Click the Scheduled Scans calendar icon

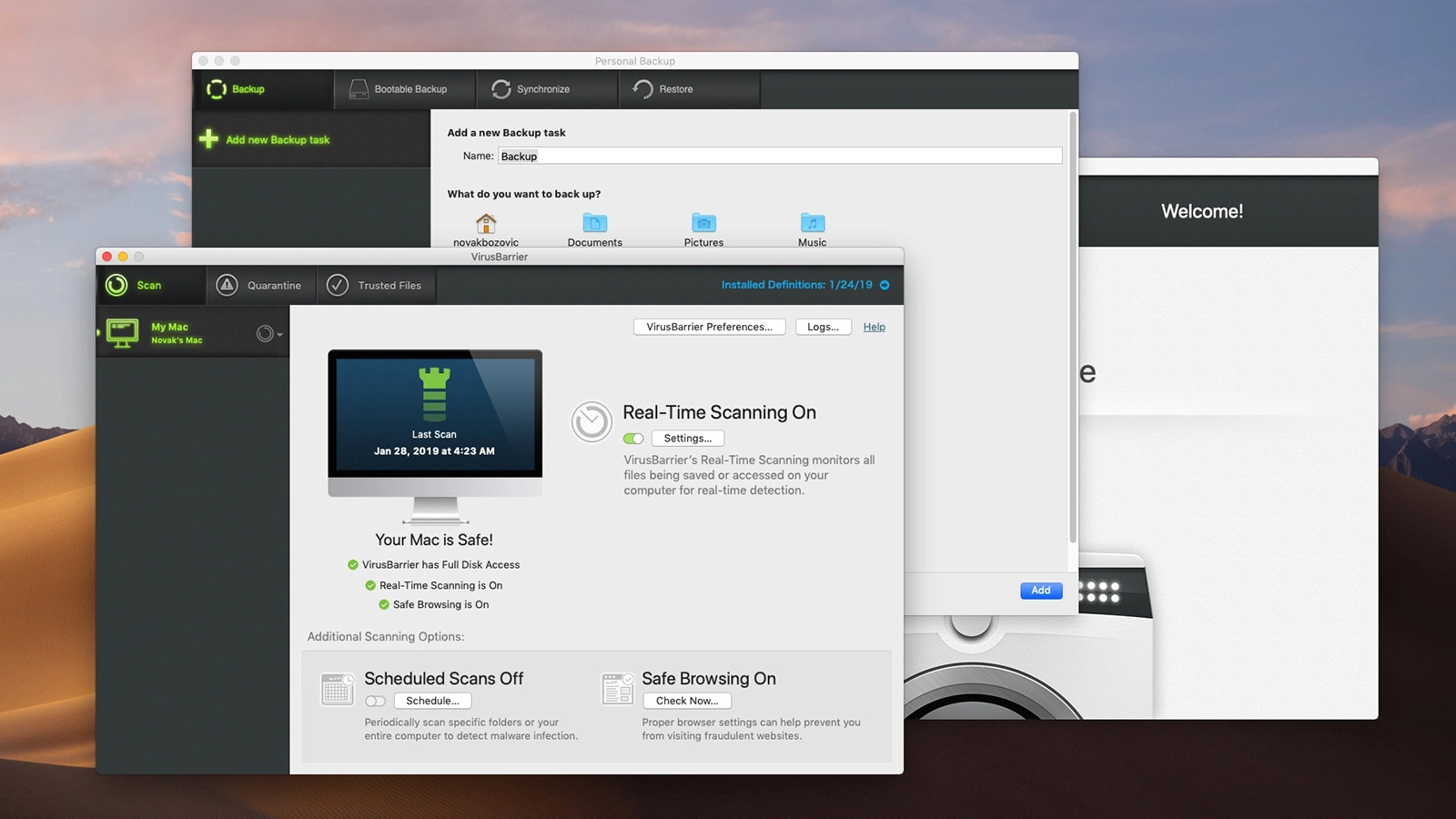338,689
